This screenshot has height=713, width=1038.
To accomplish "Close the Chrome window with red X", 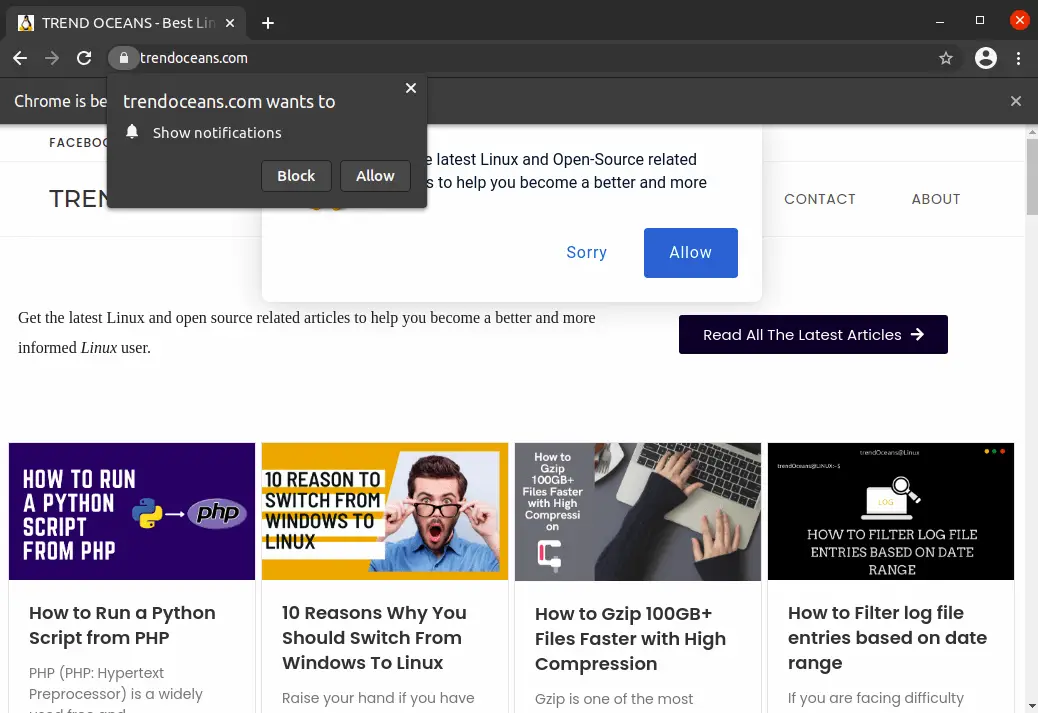I will coord(1019,21).
